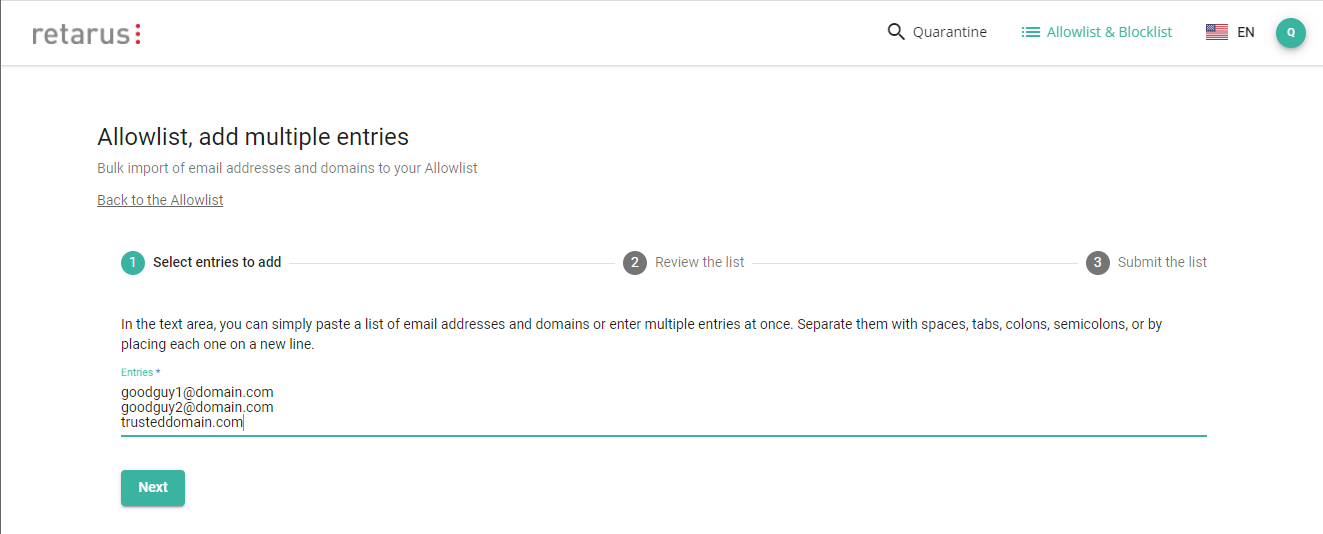This screenshot has width=1323, height=534.
Task: Click the Allowlist & Blocklist list icon
Action: point(1030,32)
